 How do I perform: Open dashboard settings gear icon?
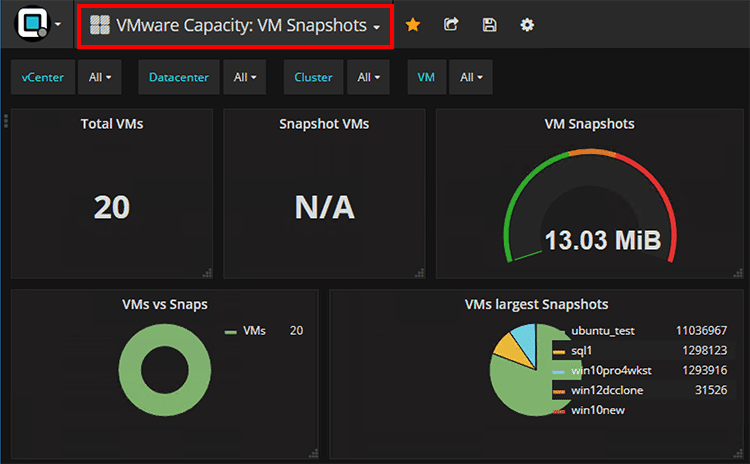coord(527,24)
